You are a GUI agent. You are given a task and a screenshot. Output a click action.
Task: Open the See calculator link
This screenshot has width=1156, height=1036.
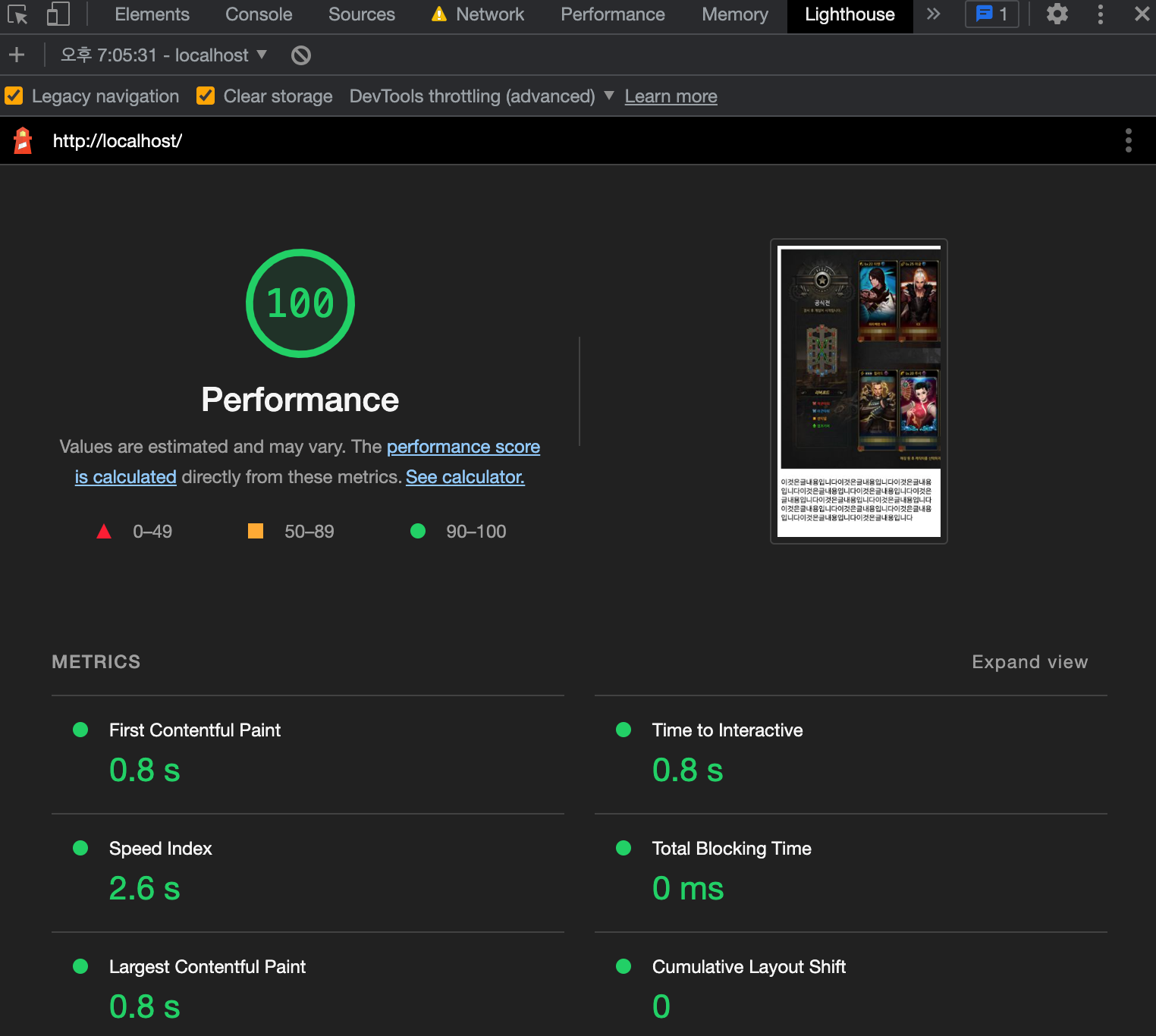point(465,477)
